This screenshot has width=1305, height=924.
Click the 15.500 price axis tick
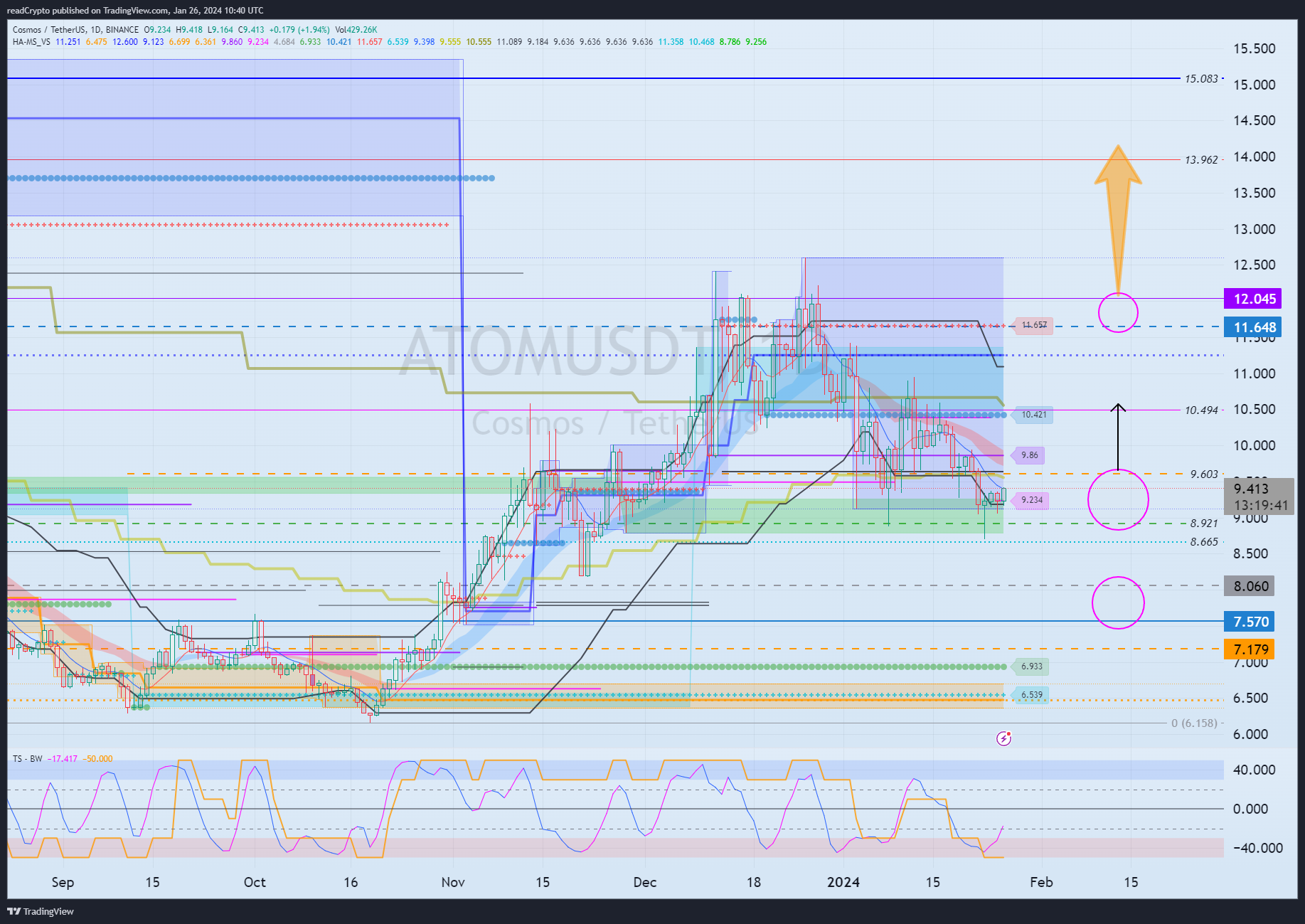1255,48
